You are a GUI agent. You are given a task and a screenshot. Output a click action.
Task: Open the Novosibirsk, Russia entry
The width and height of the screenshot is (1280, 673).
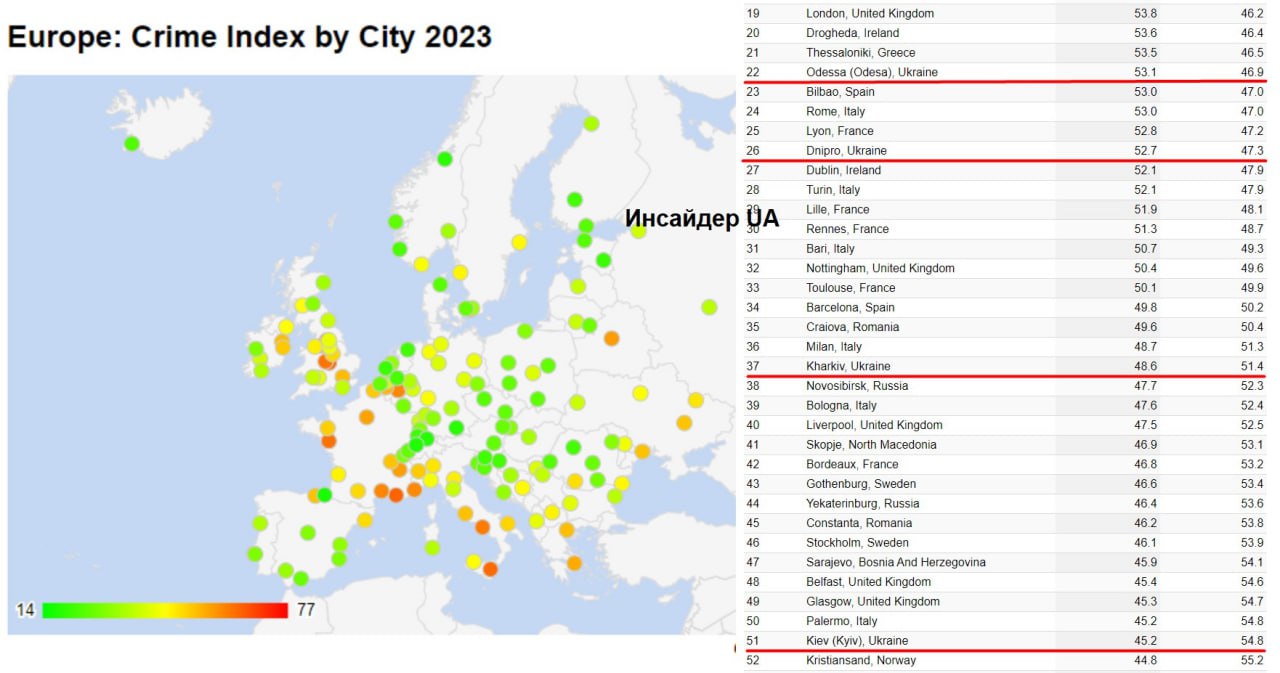pyautogui.click(x=856, y=385)
